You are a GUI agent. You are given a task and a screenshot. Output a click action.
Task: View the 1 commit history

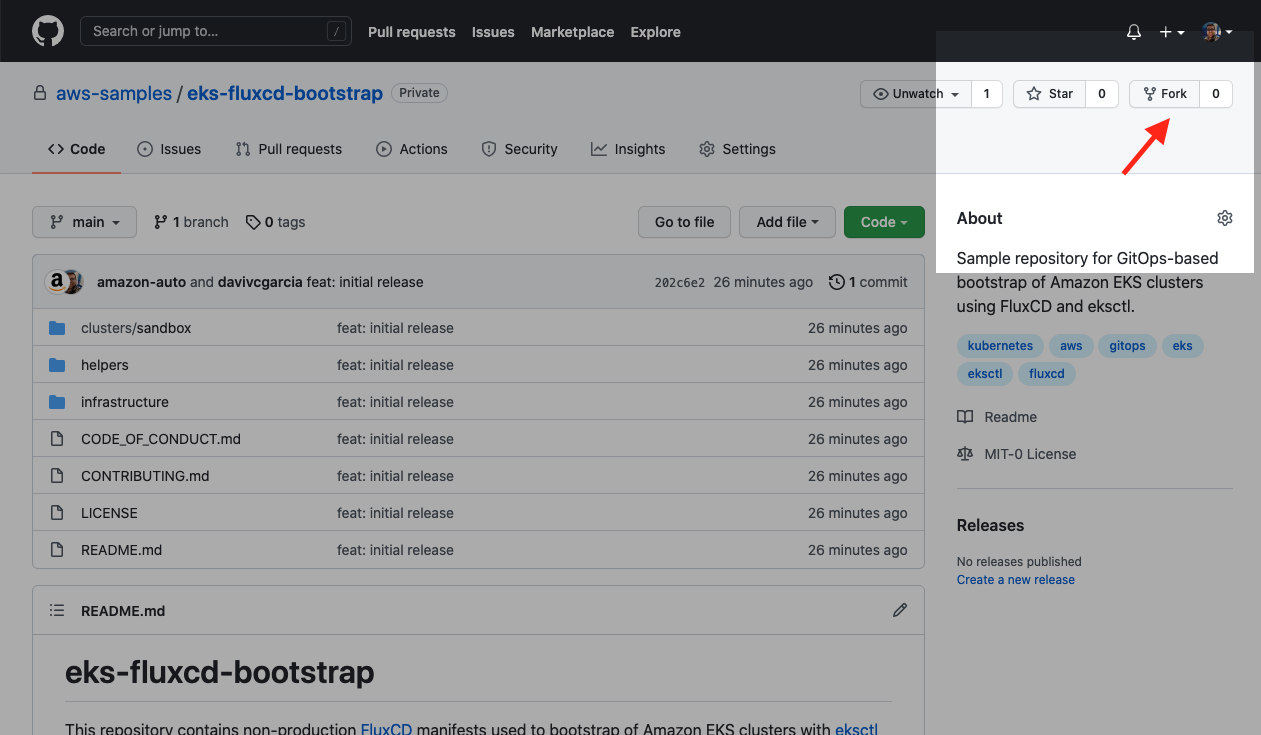tap(868, 282)
